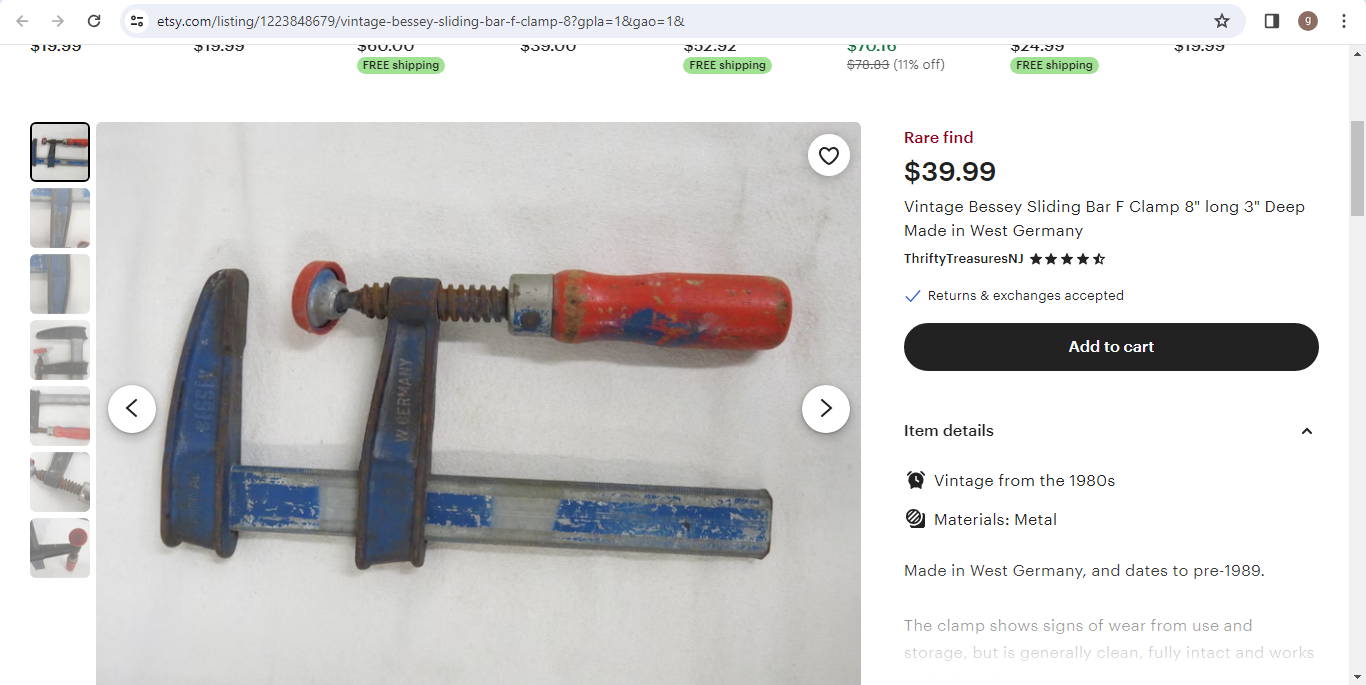Open the profile avatar menu

[x=1308, y=21]
